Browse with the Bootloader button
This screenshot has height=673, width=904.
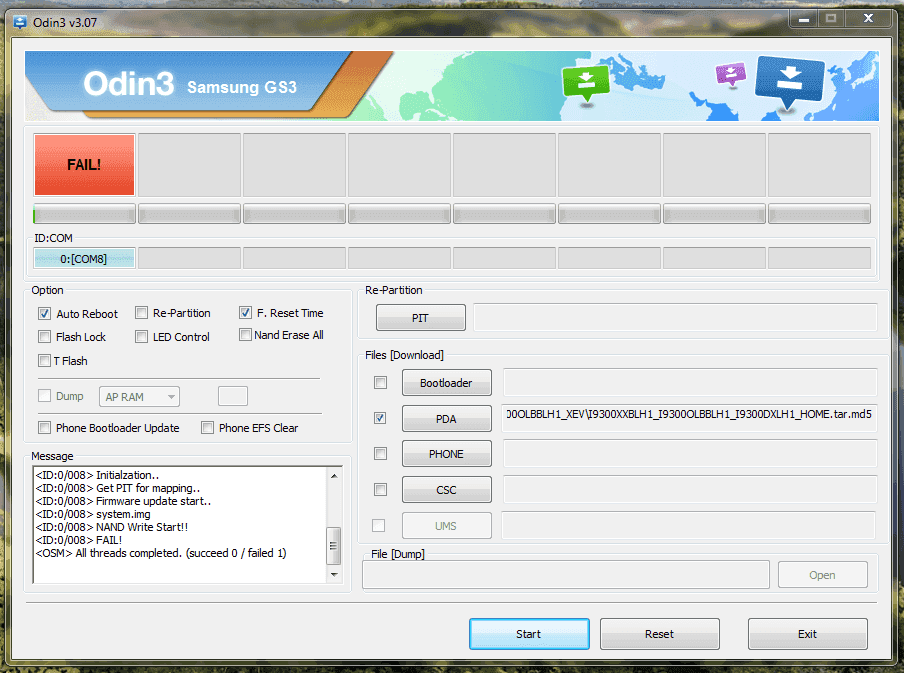(447, 383)
